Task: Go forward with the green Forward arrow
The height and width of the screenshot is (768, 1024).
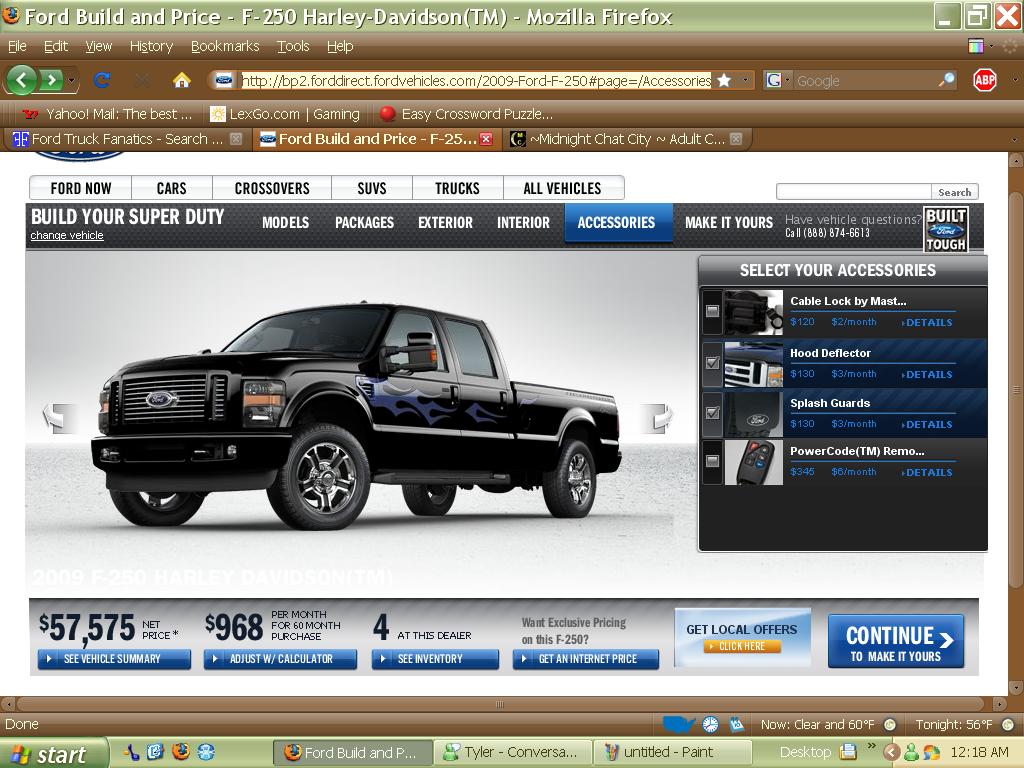Action: [52, 80]
